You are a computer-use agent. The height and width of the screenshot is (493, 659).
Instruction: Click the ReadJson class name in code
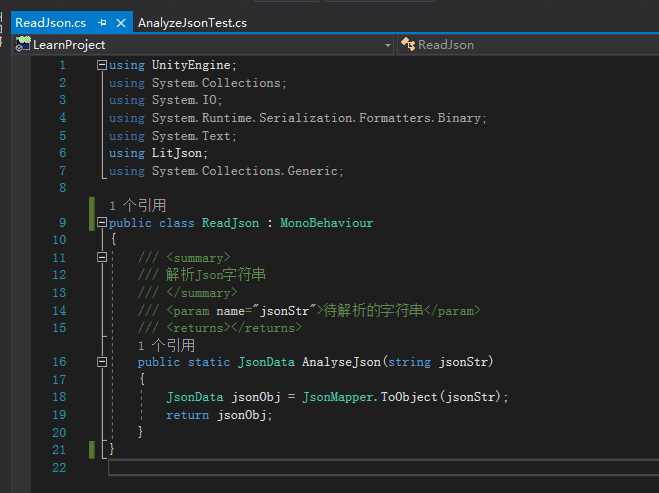point(230,223)
